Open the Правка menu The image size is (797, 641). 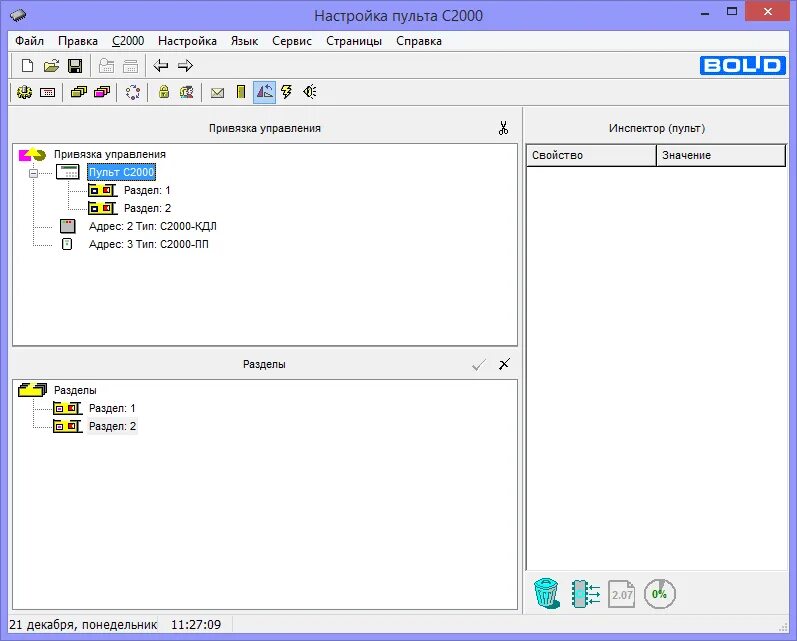click(x=78, y=41)
